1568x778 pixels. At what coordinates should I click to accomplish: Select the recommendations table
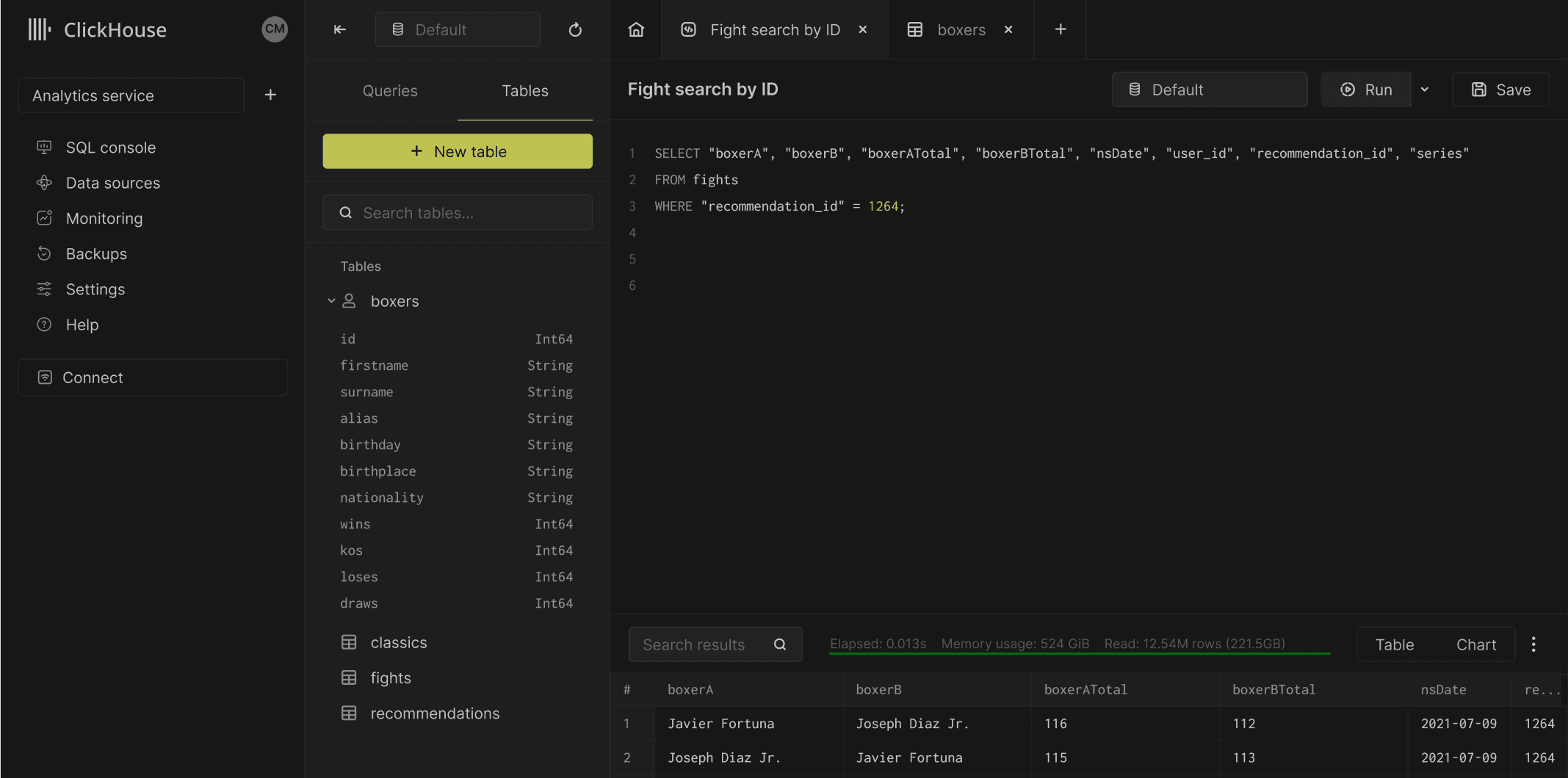[435, 713]
